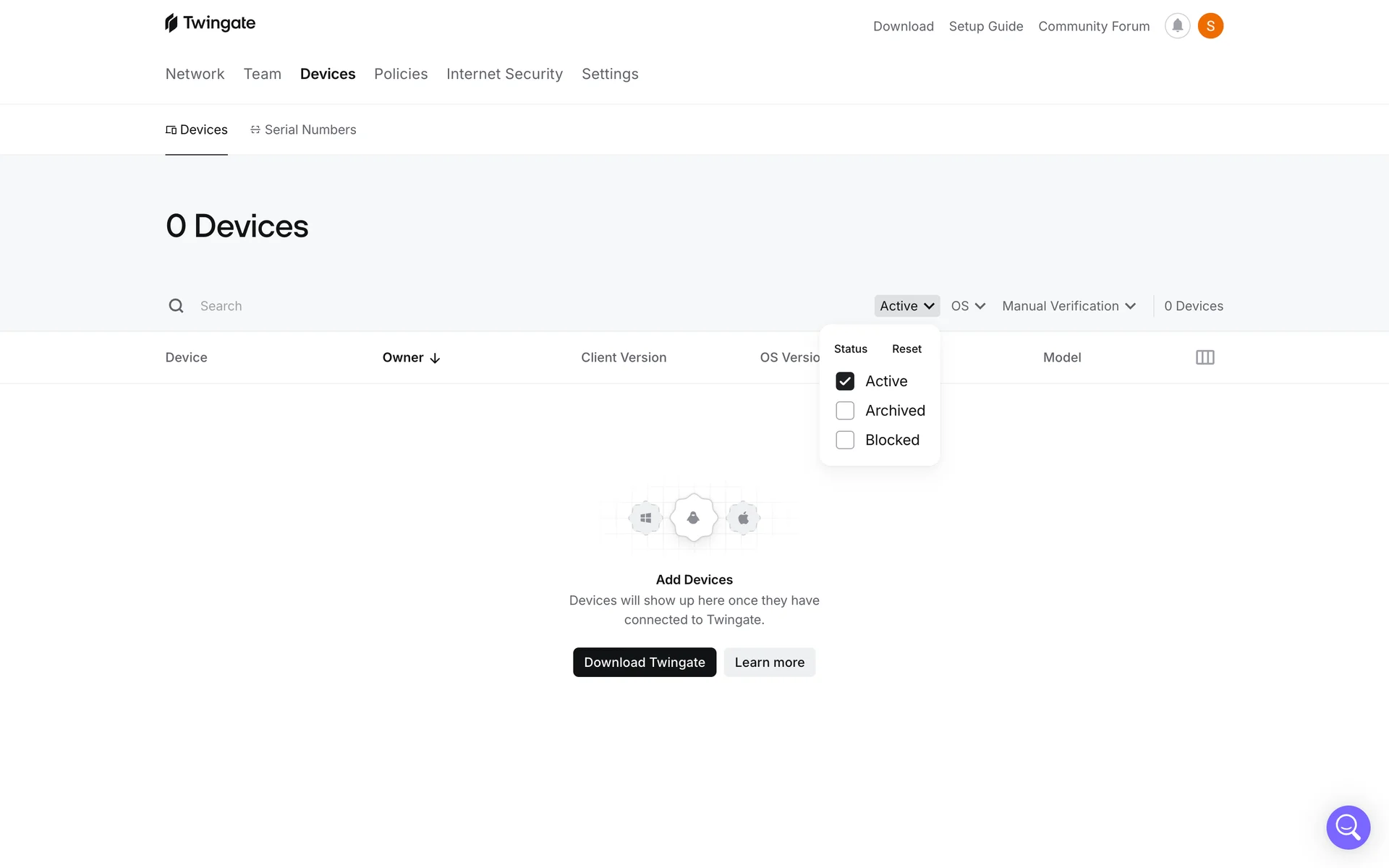
Task: Click the Apple platform icon
Action: coord(743,518)
